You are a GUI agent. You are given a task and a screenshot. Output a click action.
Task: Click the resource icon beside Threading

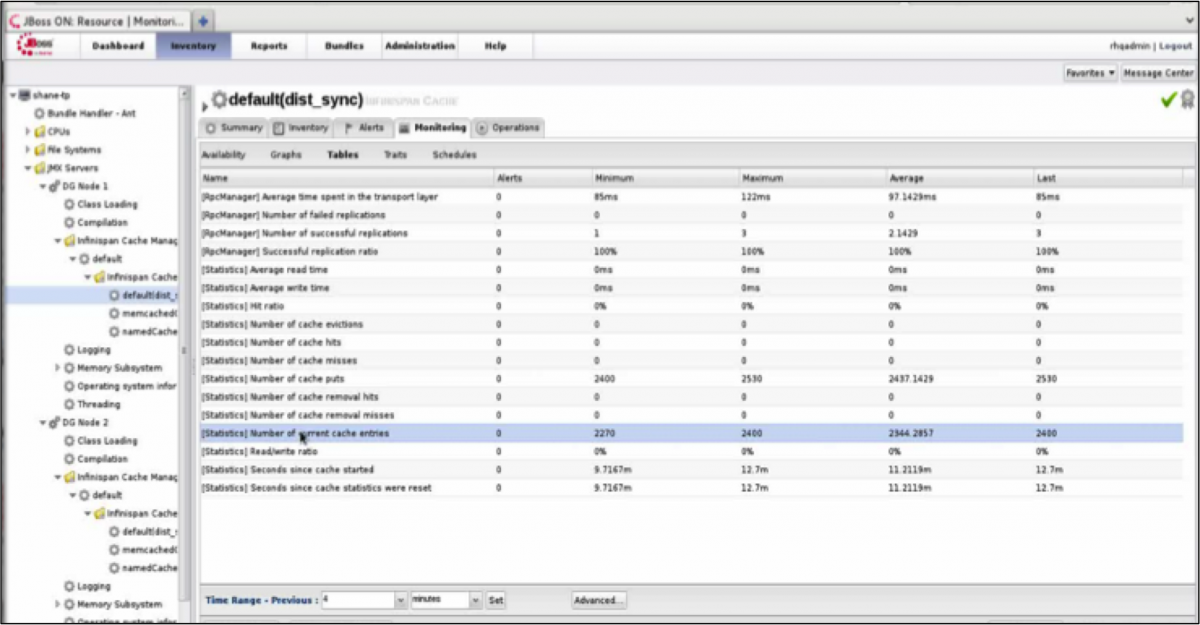(69, 405)
